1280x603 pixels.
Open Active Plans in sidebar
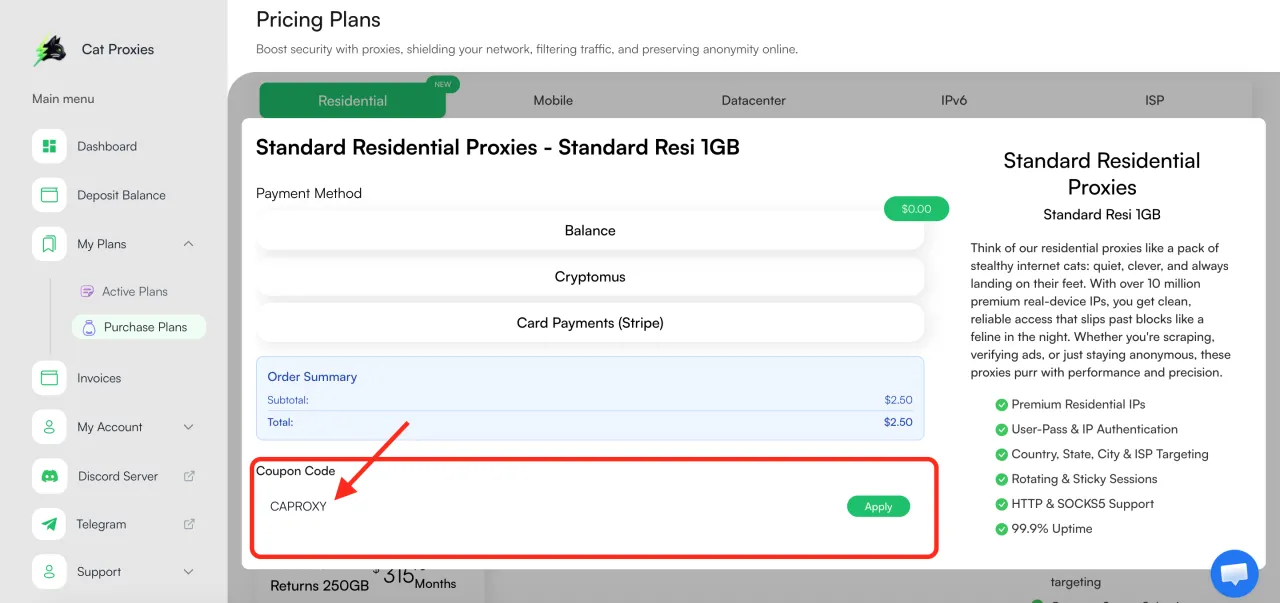coord(134,291)
